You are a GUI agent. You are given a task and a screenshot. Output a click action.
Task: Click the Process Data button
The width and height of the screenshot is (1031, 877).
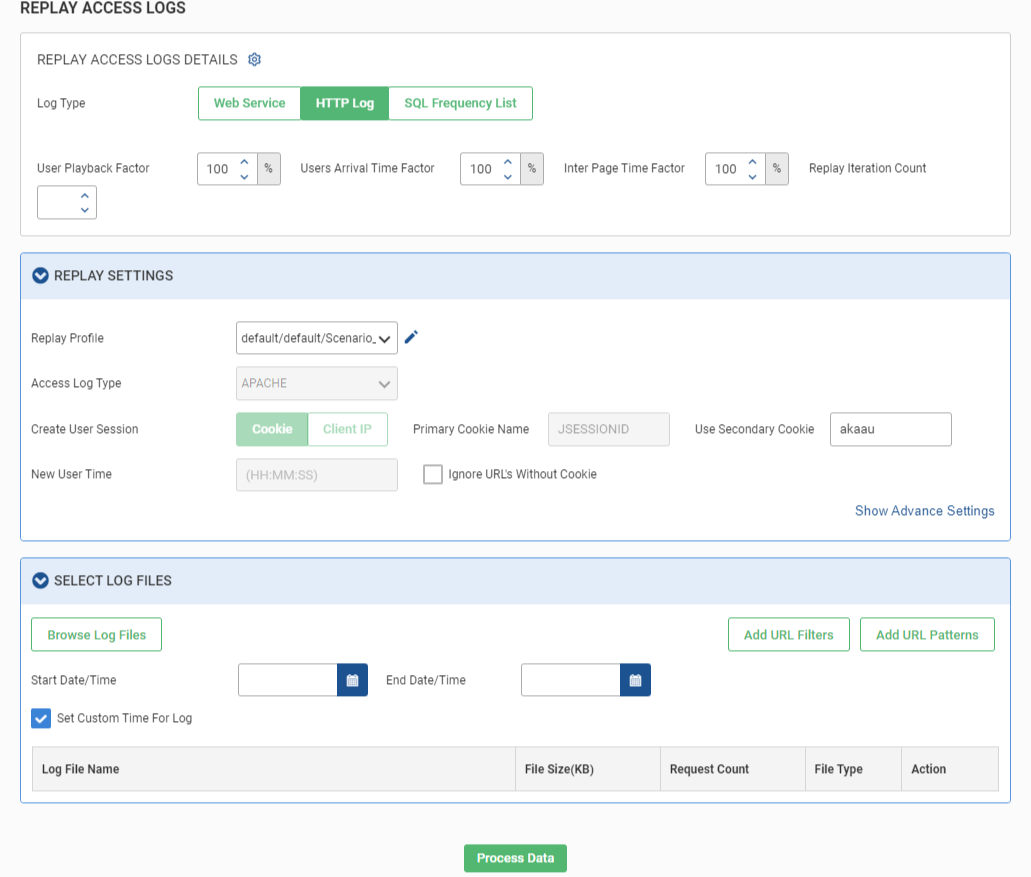tap(515, 858)
